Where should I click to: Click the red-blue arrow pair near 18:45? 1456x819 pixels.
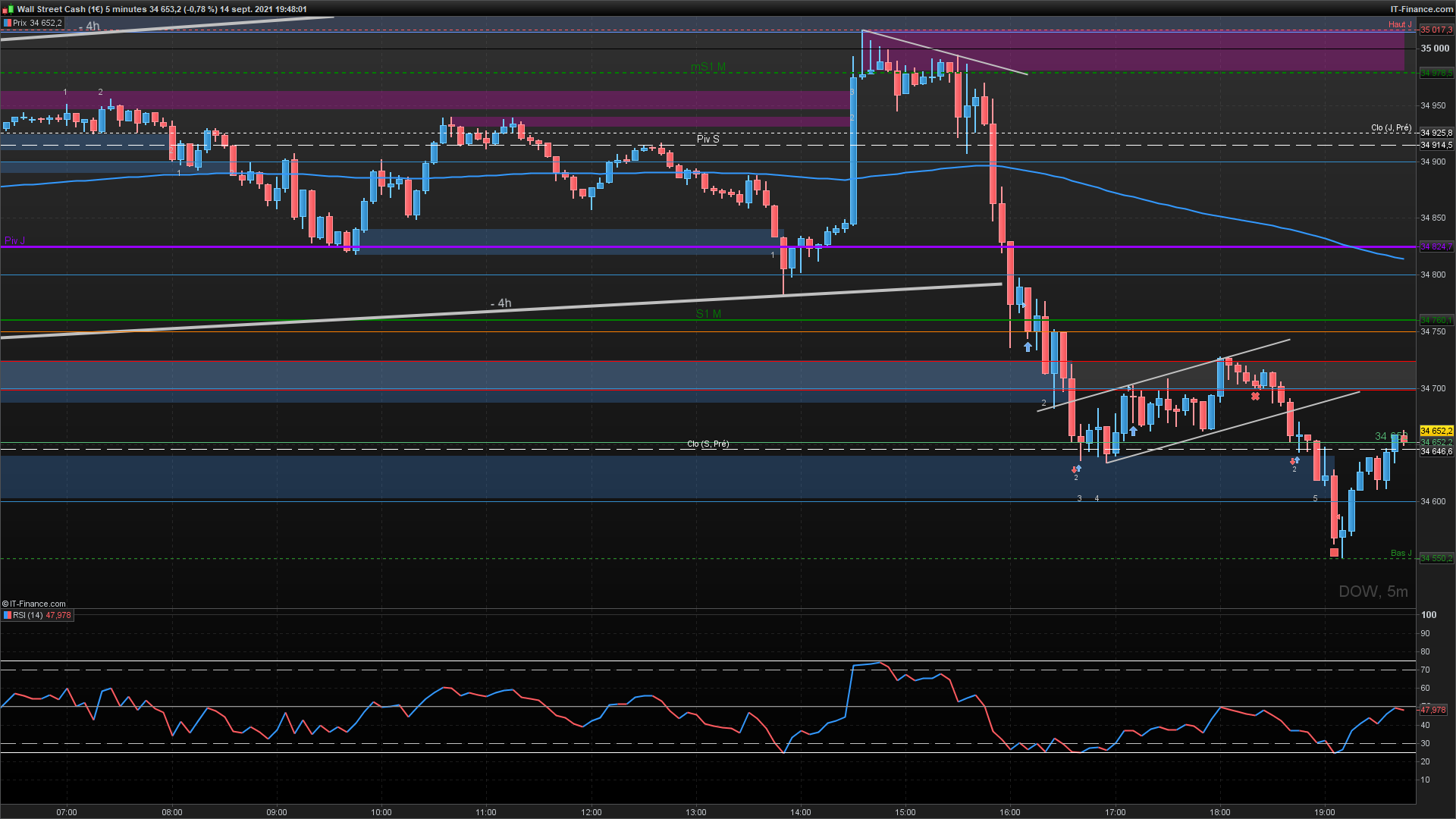[x=1295, y=460]
